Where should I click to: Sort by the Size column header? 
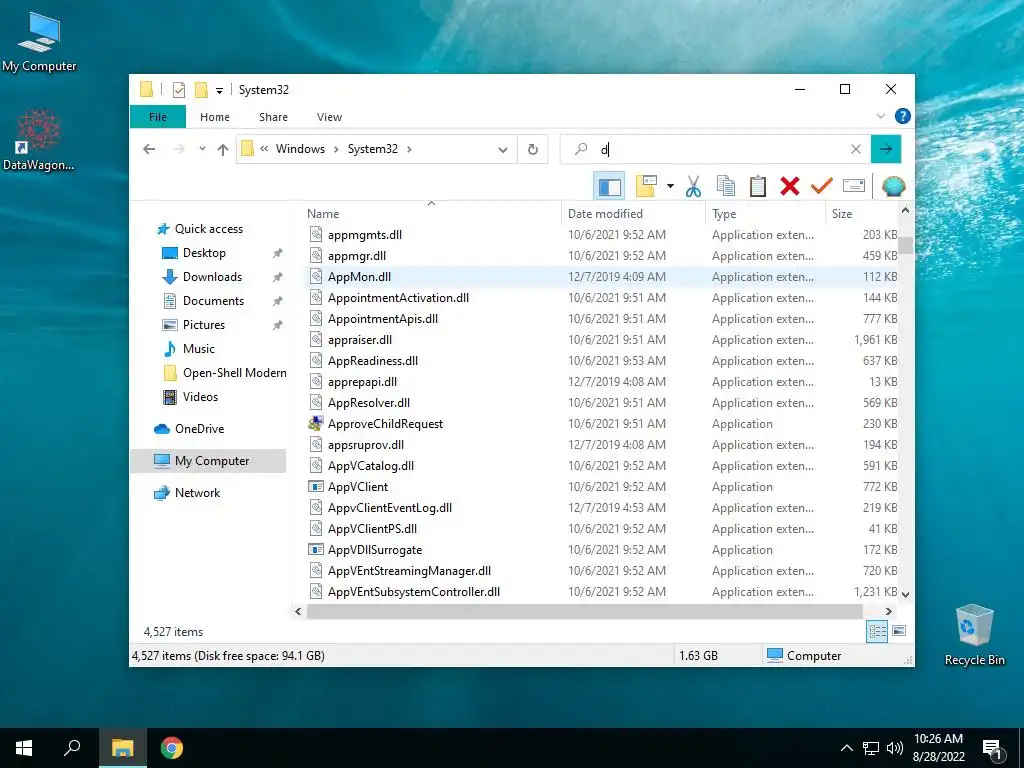point(862,214)
